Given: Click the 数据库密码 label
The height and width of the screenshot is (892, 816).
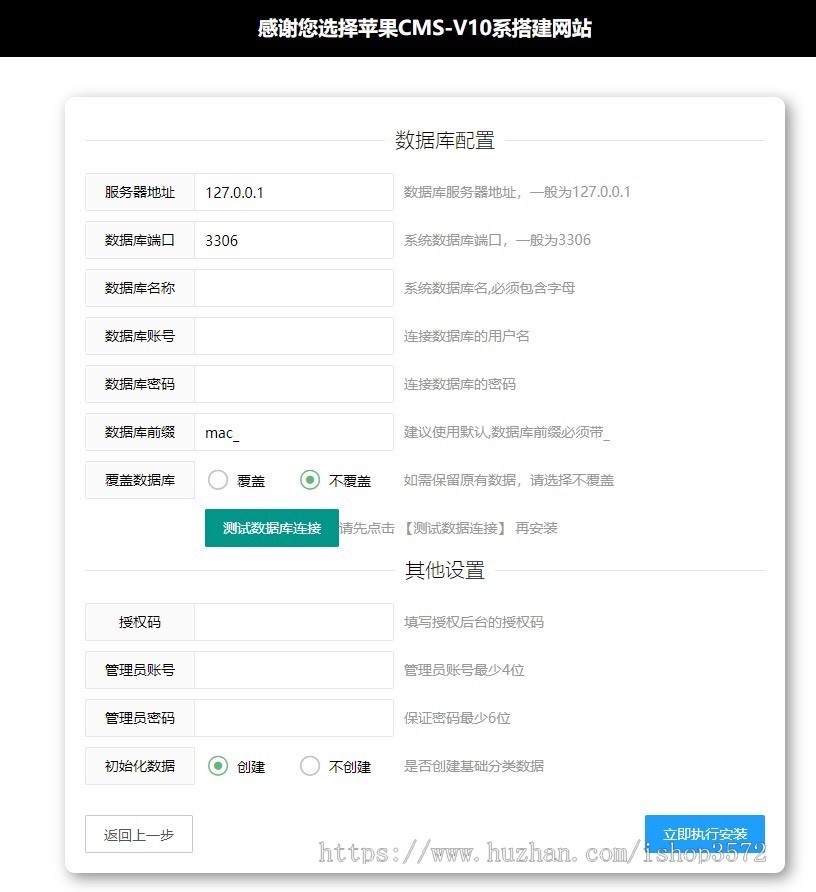Looking at the screenshot, I should coord(140,384).
